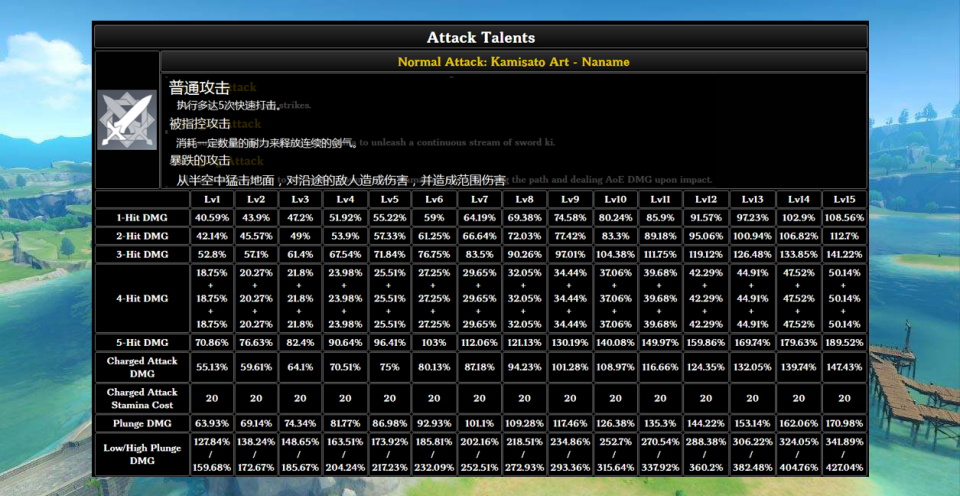
Task: Select the Lv10 column header
Action: tap(615, 200)
